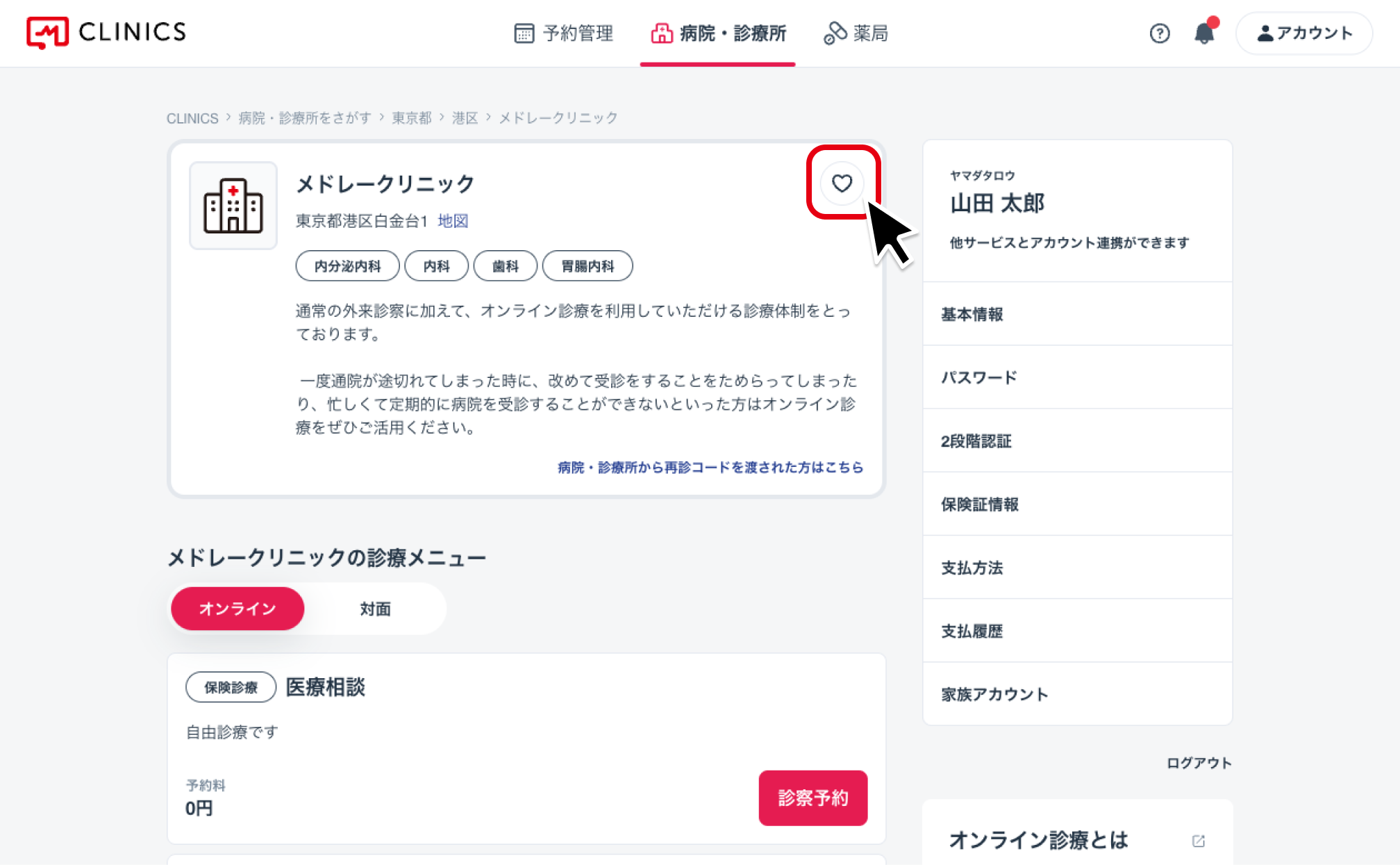This screenshot has height=865, width=1400.
Task: Click the 自由診療です description
Action: coord(232,732)
